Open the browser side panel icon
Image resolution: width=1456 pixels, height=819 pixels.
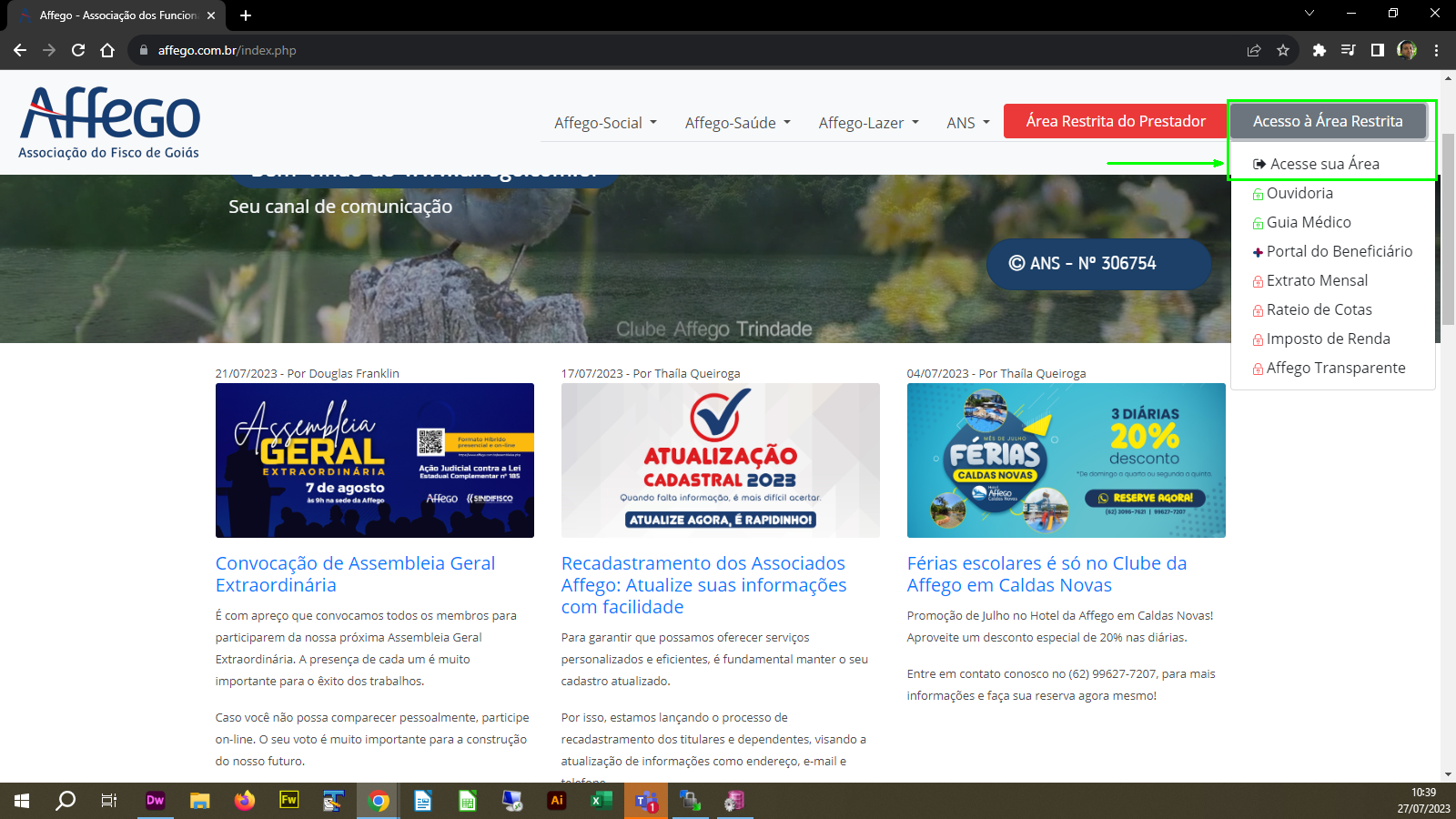tap(1378, 50)
